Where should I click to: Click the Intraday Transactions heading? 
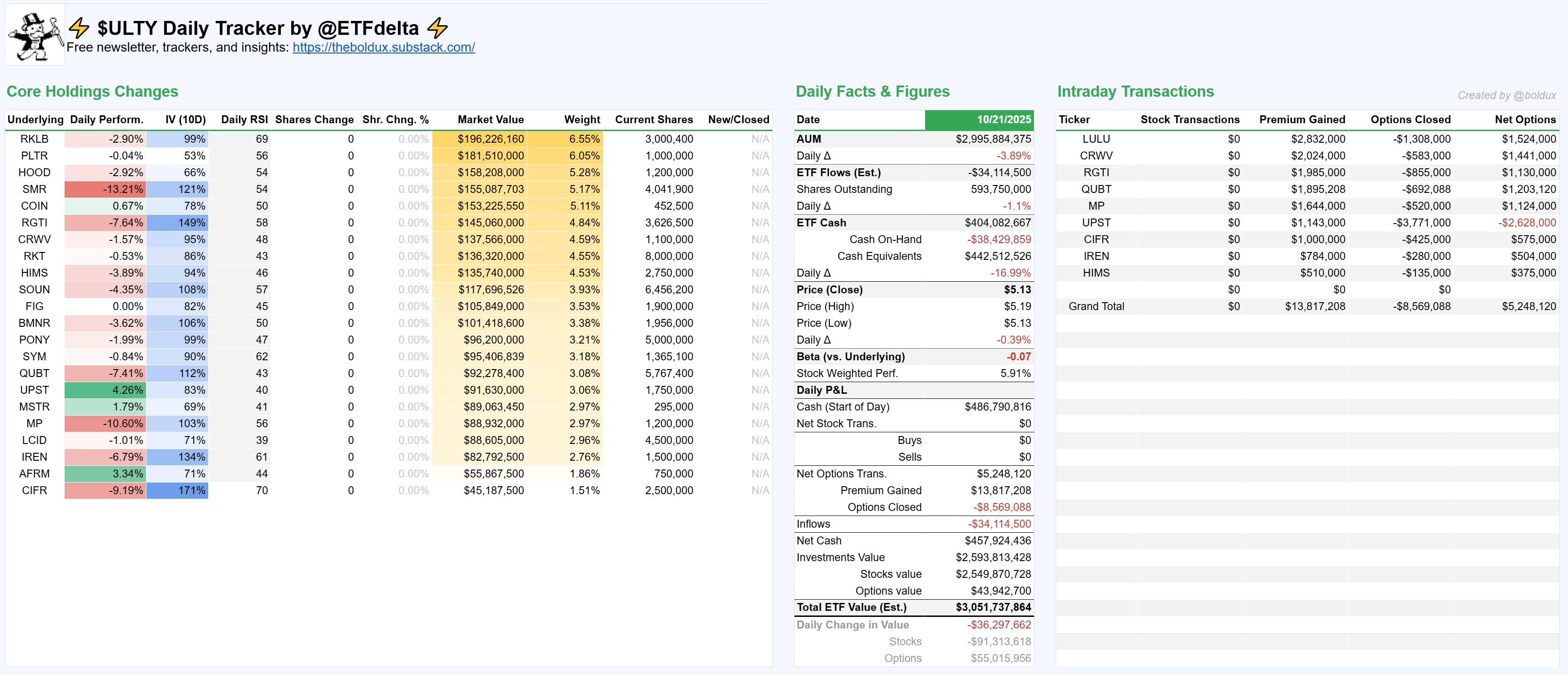[1135, 91]
